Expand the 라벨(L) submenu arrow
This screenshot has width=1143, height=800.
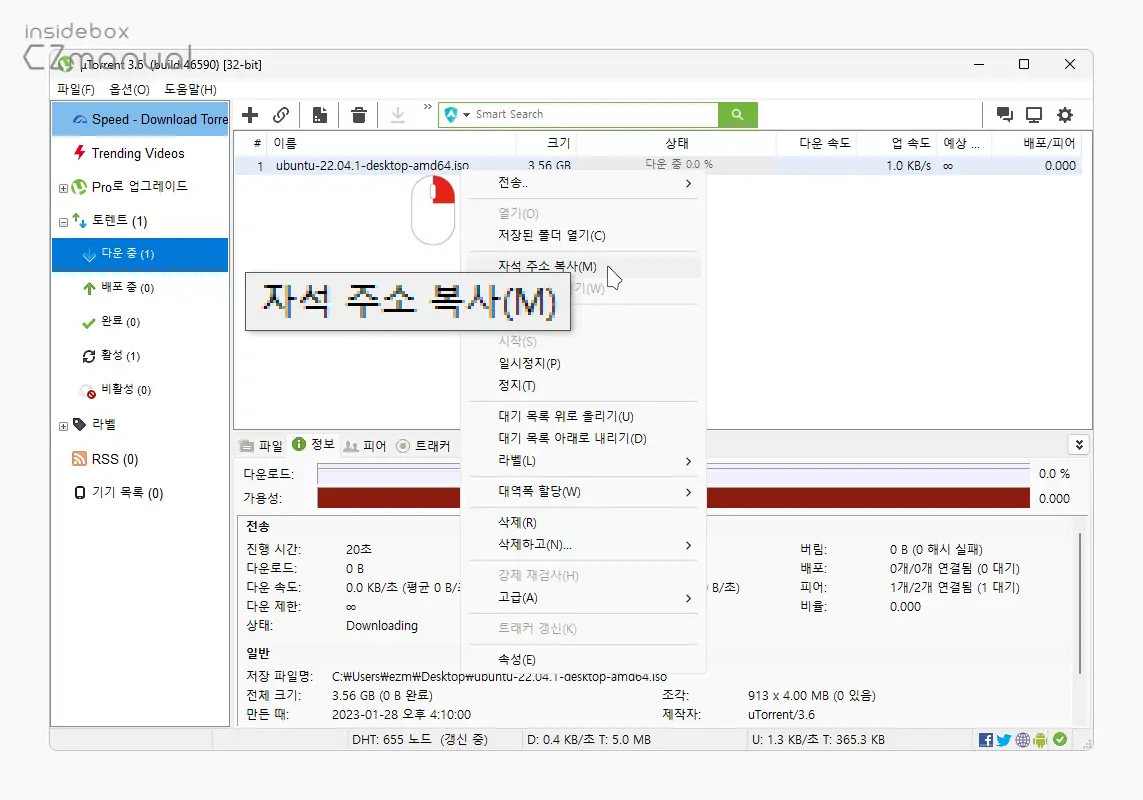click(x=688, y=462)
